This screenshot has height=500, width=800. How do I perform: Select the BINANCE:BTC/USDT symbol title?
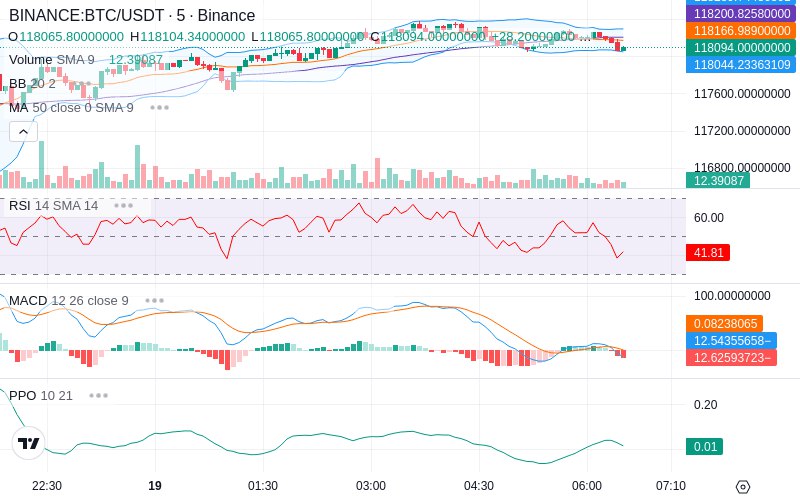[132, 15]
